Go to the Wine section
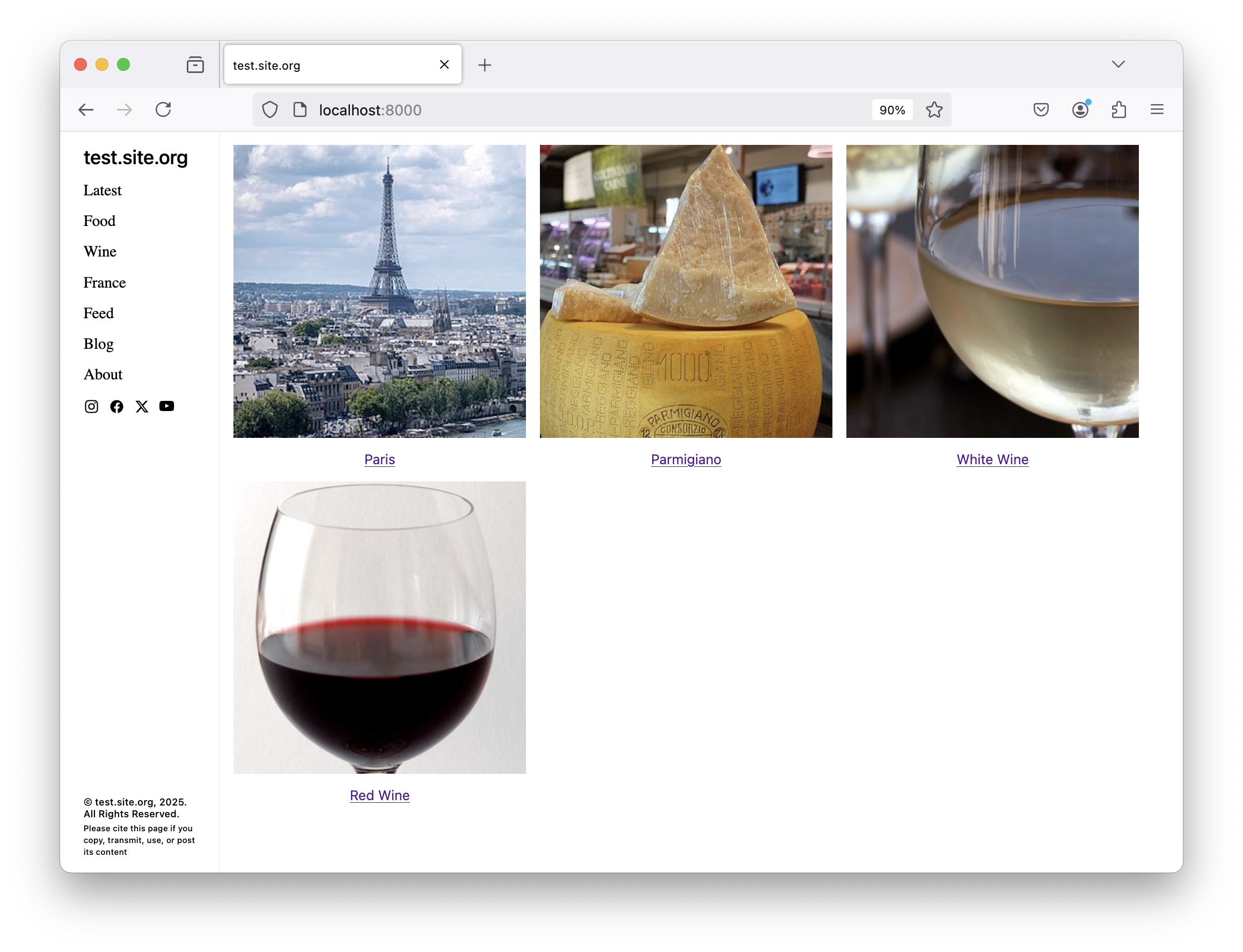This screenshot has width=1243, height=952. click(100, 252)
